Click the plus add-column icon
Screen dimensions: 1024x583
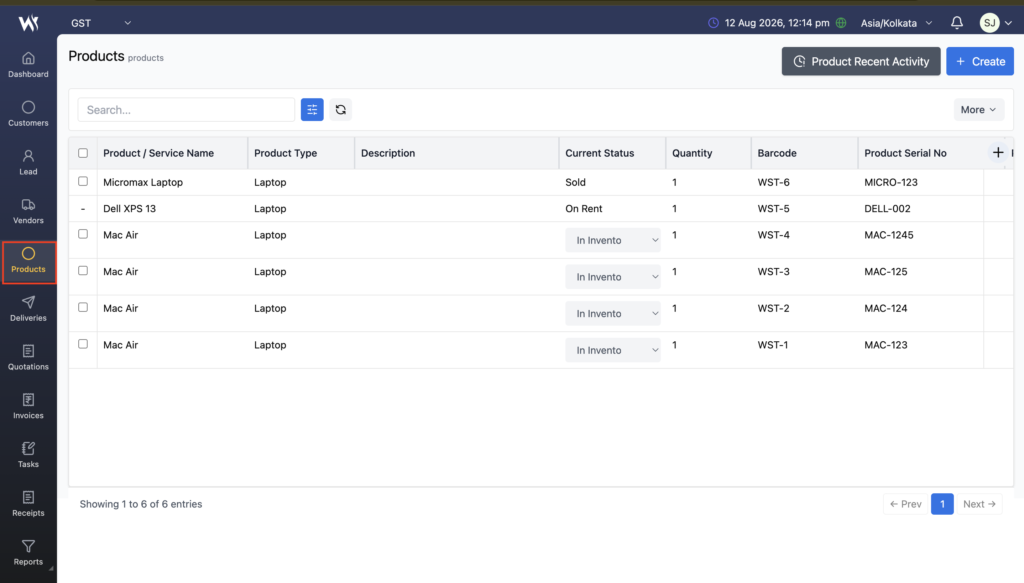pyautogui.click(x=998, y=153)
